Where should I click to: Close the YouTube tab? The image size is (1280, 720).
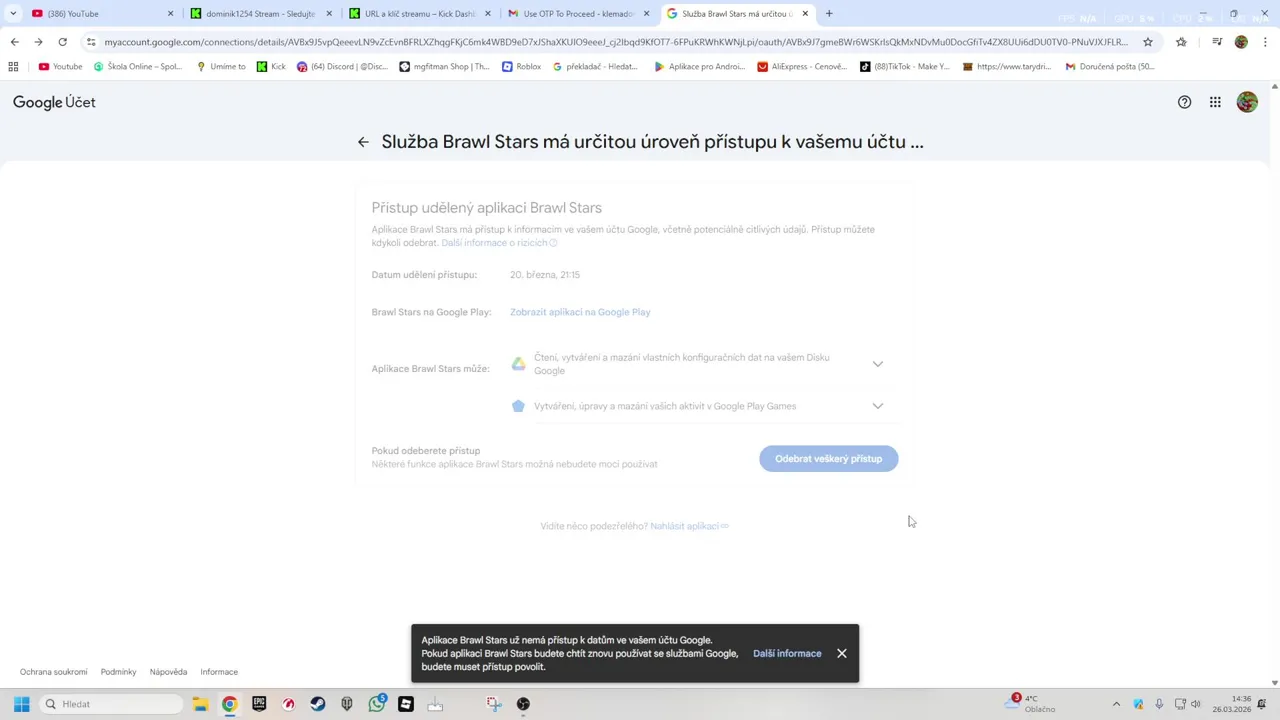click(x=170, y=14)
